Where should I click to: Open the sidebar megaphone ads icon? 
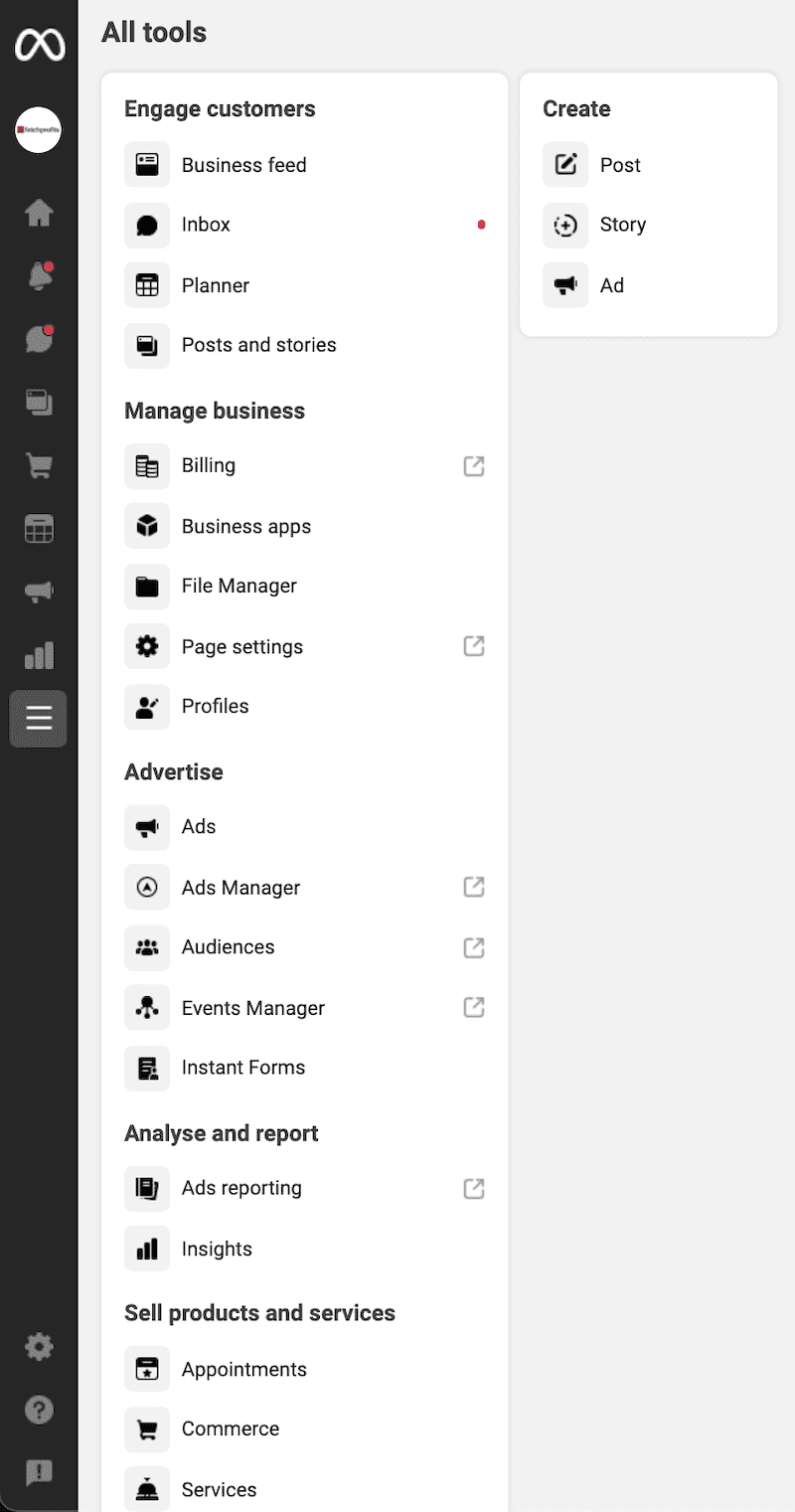point(39,591)
